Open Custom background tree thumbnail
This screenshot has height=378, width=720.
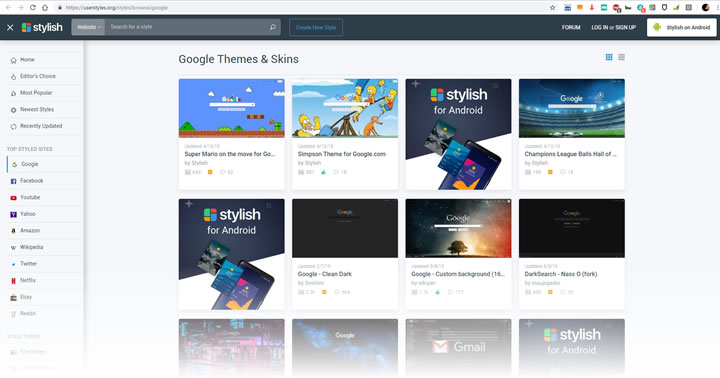coord(458,228)
